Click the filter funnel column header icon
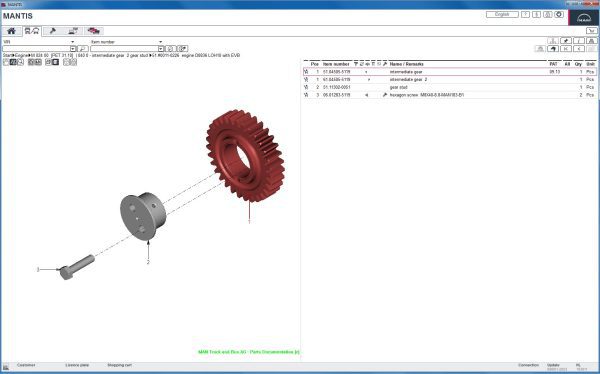 point(356,64)
